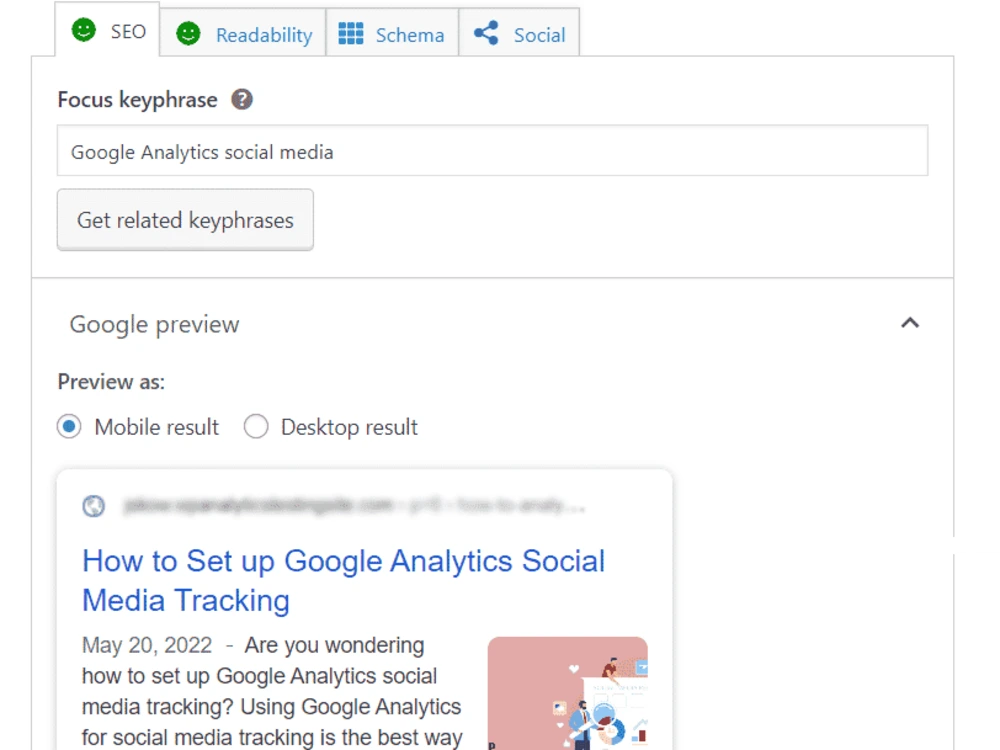This screenshot has height=750, width=1000.
Task: Open the preview title link about Social Media Tracking
Action: coord(343,580)
